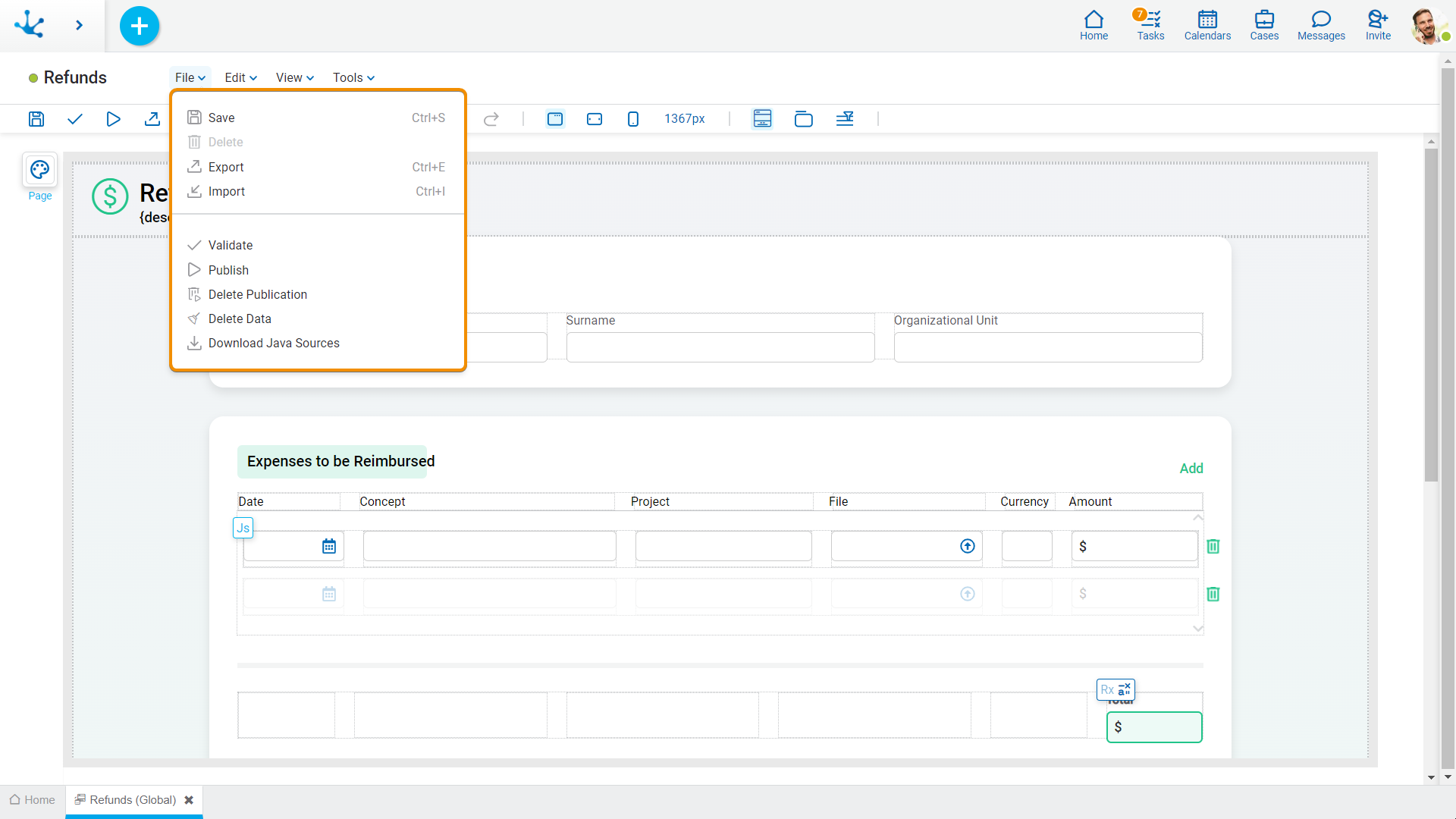Click the Deyel logo icon

30,25
